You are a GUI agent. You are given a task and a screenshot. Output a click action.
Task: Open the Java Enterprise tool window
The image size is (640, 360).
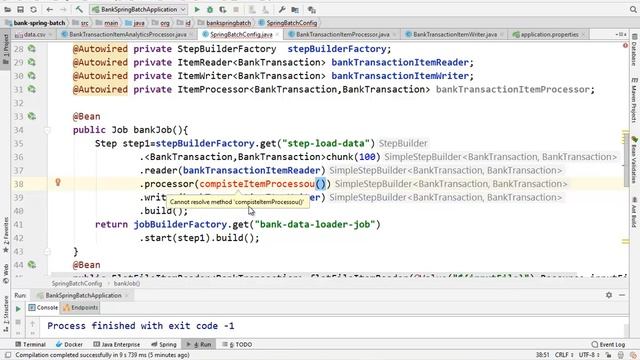pyautogui.click(x=117, y=344)
